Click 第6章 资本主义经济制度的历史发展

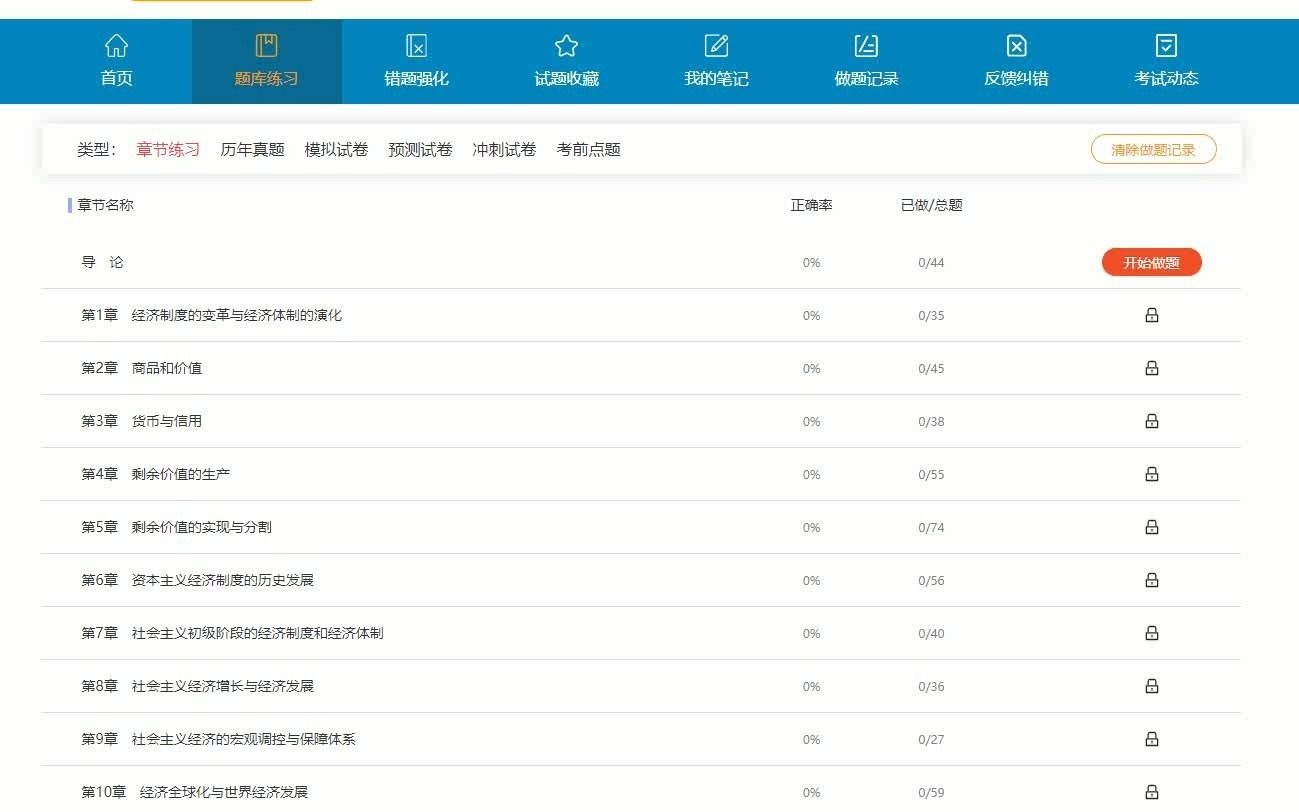pyautogui.click(x=197, y=580)
